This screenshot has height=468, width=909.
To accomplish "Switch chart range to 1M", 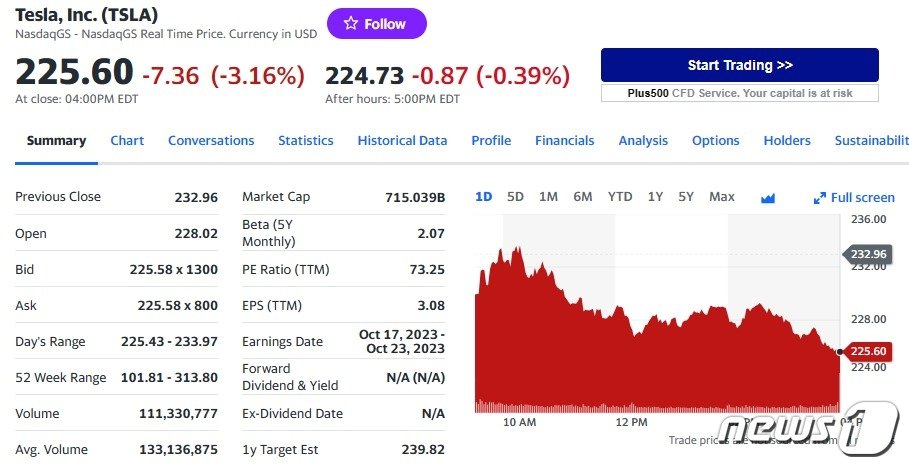I will pos(548,197).
